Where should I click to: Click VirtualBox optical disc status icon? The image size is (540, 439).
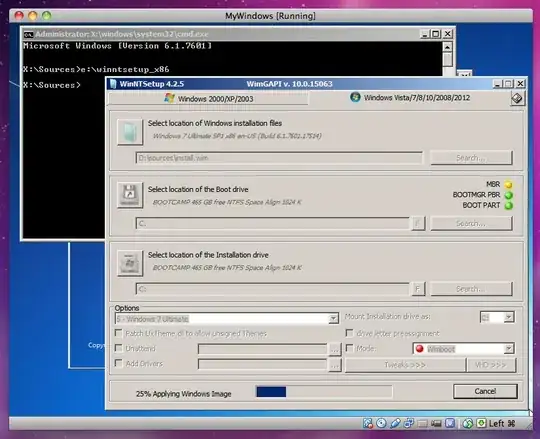[x=381, y=423]
